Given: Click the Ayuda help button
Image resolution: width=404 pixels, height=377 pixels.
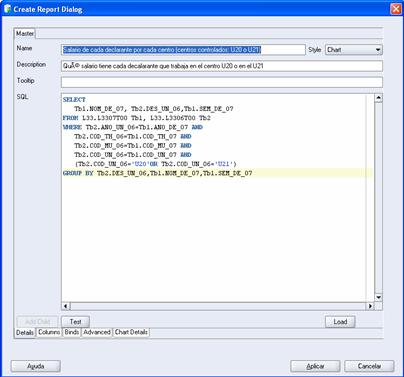Looking at the screenshot, I should 36,366.
